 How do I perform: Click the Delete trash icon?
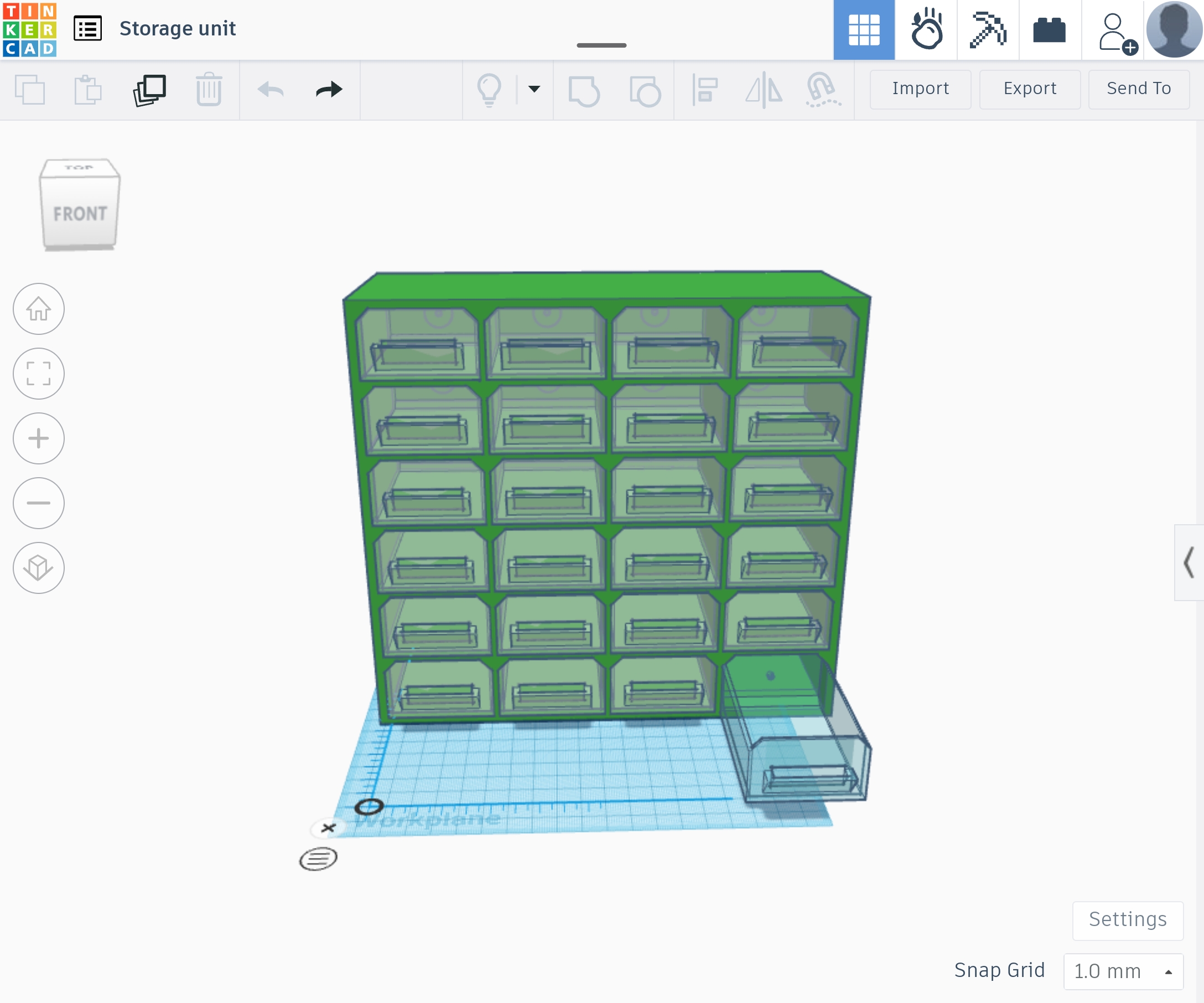coord(209,90)
